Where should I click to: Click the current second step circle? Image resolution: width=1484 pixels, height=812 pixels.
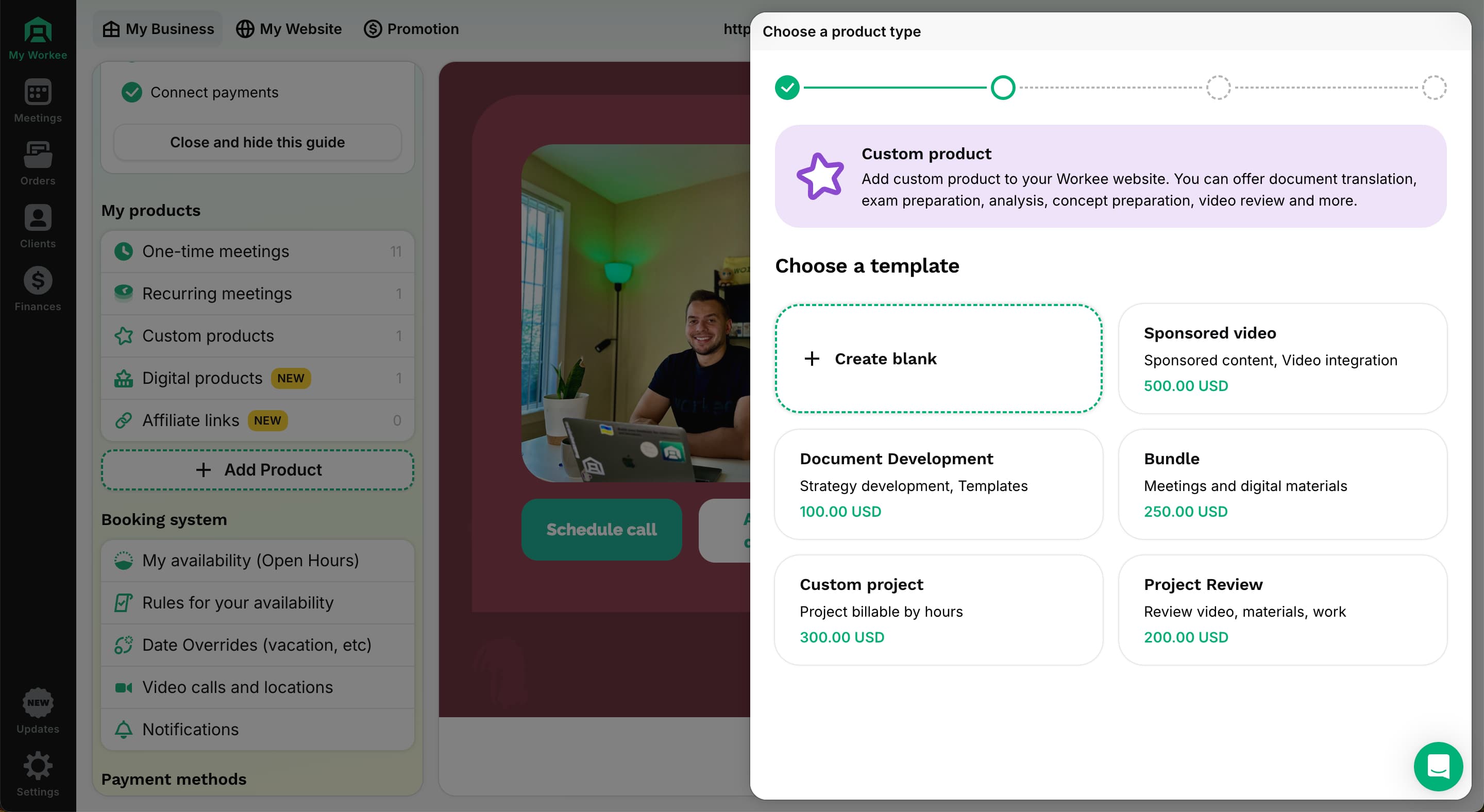(x=1002, y=88)
